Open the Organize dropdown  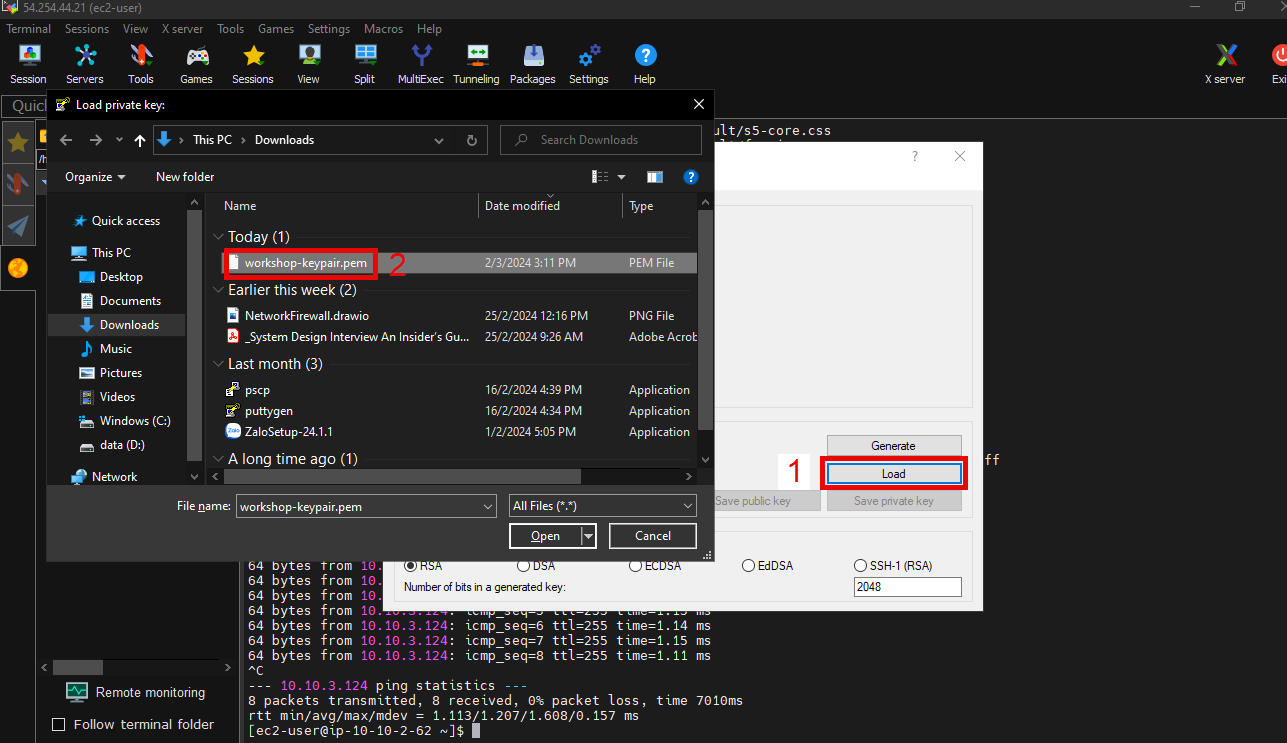pyautogui.click(x=95, y=177)
